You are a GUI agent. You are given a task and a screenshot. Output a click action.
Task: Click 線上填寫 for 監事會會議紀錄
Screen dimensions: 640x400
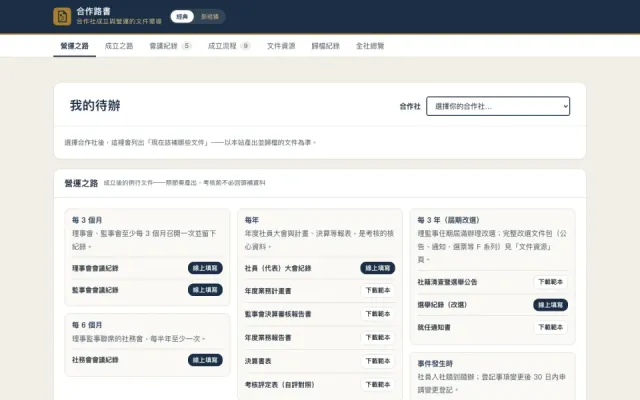(205, 290)
